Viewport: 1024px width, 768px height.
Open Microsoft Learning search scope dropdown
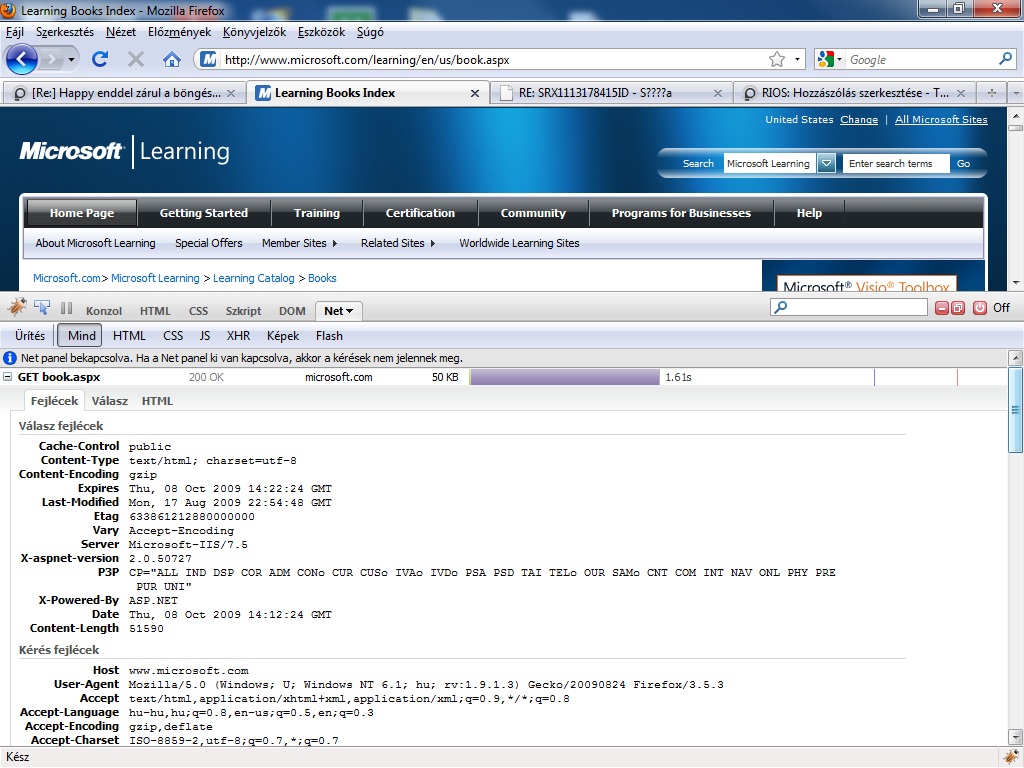click(x=826, y=163)
